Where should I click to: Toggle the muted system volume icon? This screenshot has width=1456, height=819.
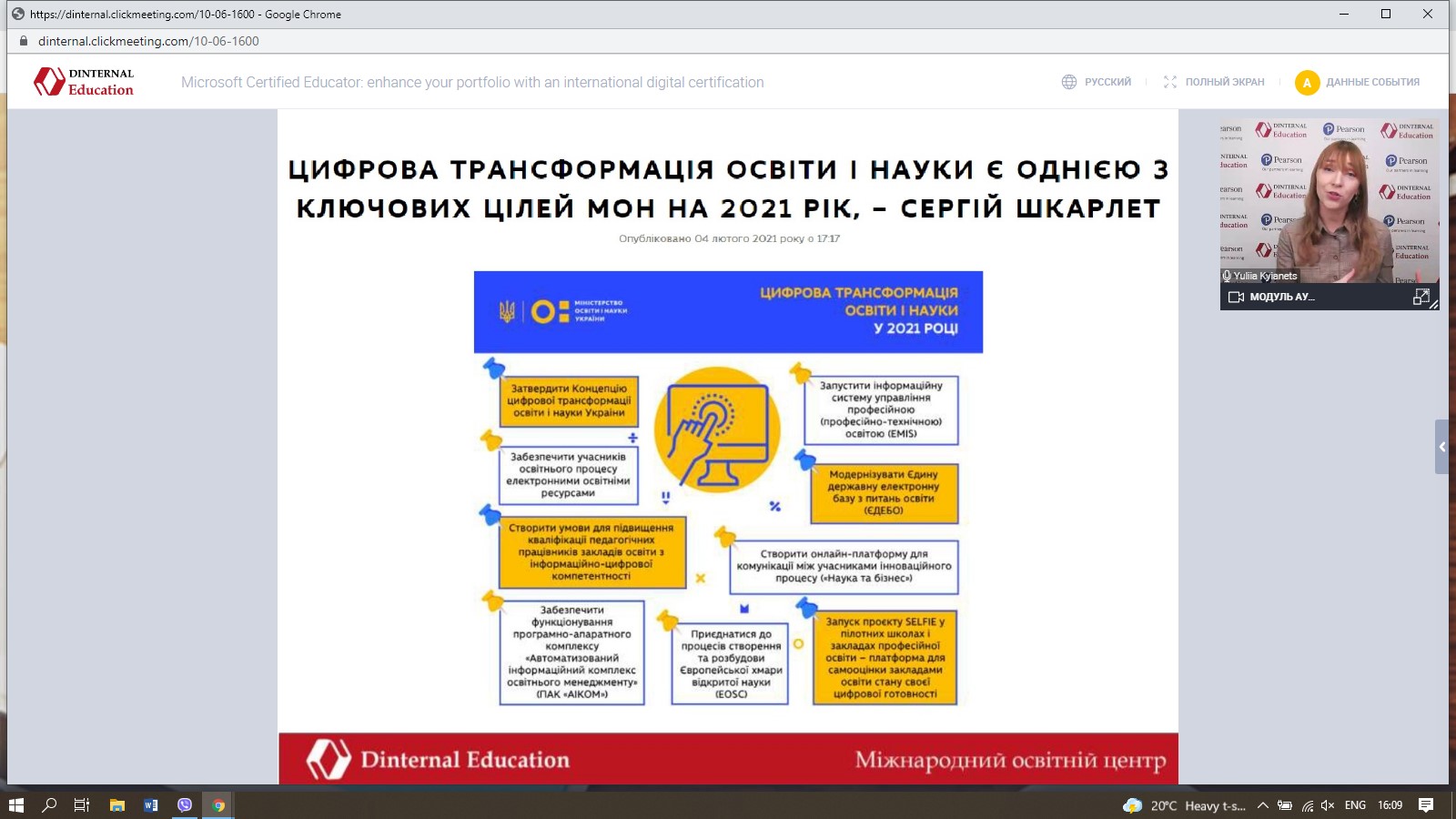1328,805
